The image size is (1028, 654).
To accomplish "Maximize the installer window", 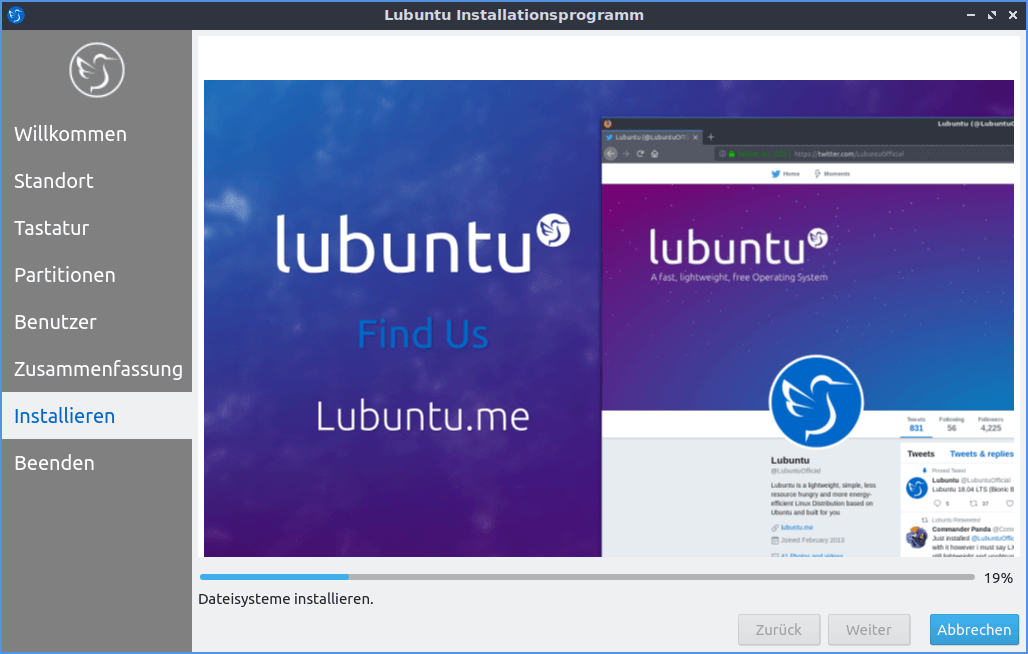I will click(x=992, y=14).
